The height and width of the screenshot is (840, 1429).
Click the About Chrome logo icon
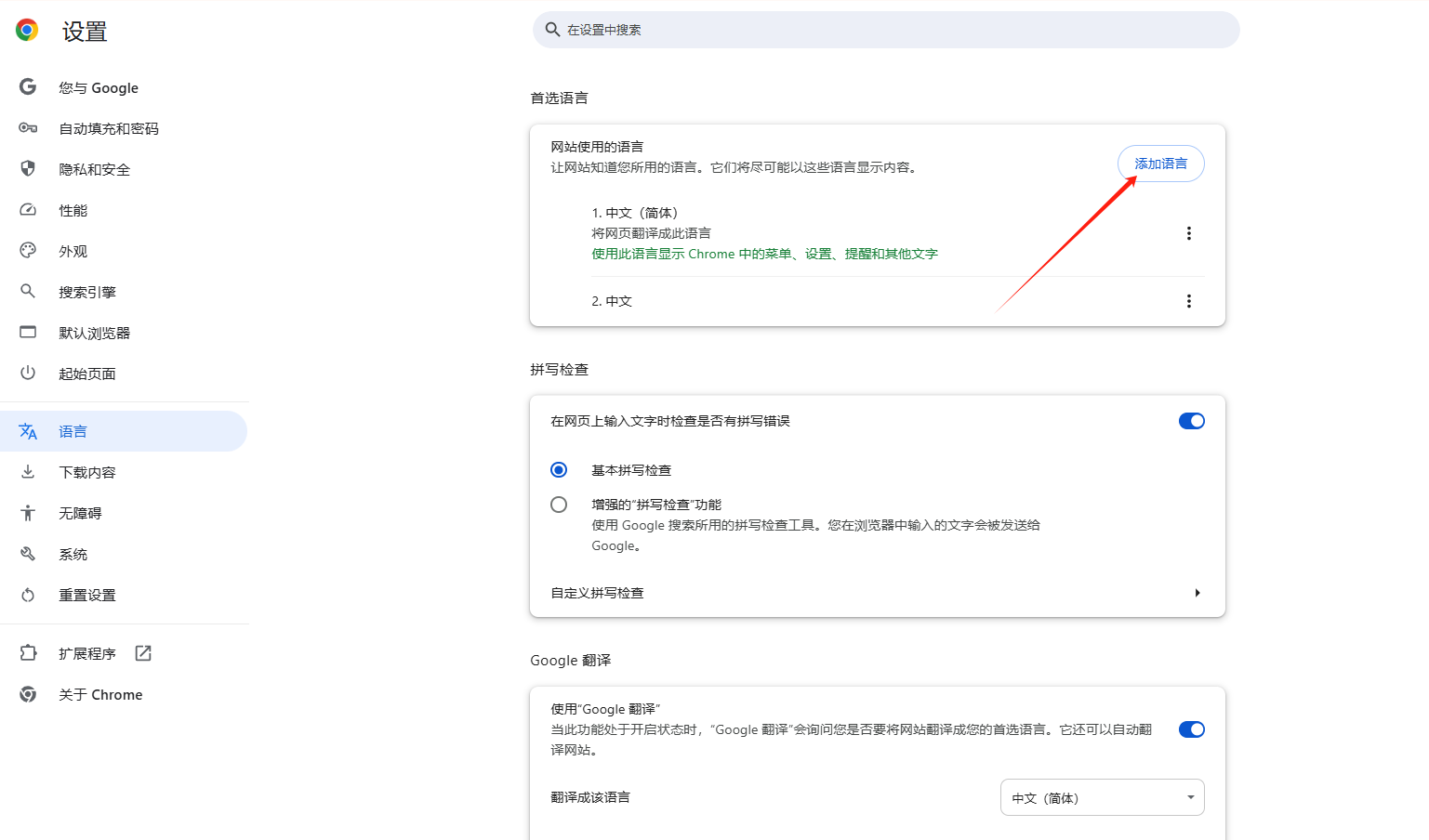28,694
